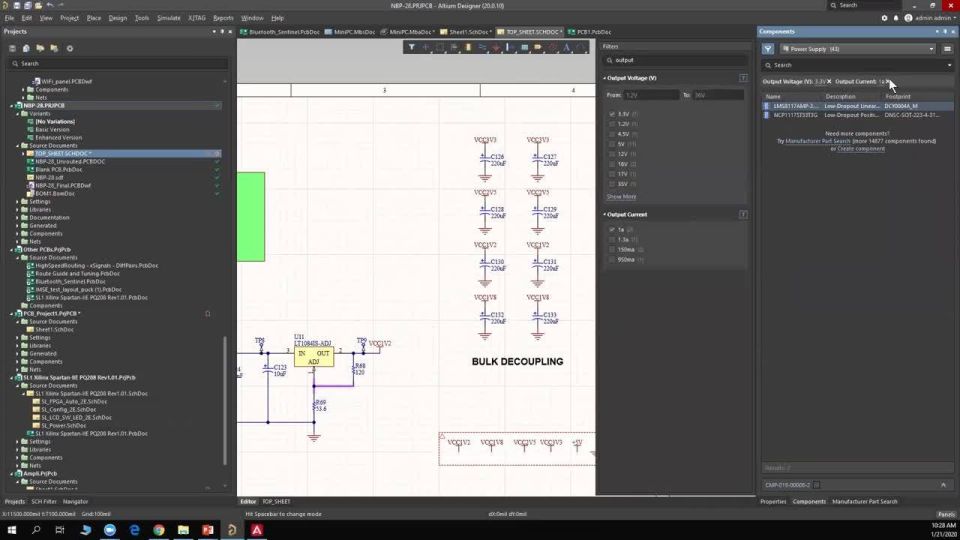Open the SCH Filter panel tab

(44, 501)
